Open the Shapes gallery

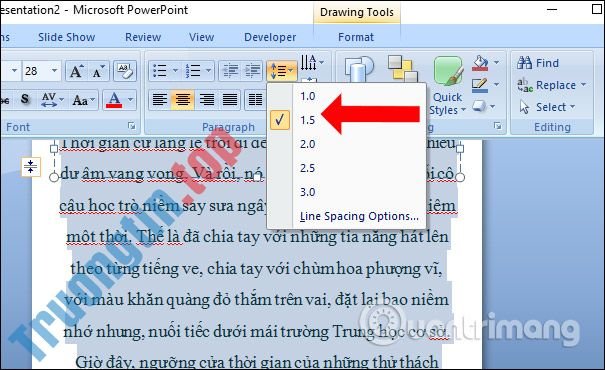[359, 69]
